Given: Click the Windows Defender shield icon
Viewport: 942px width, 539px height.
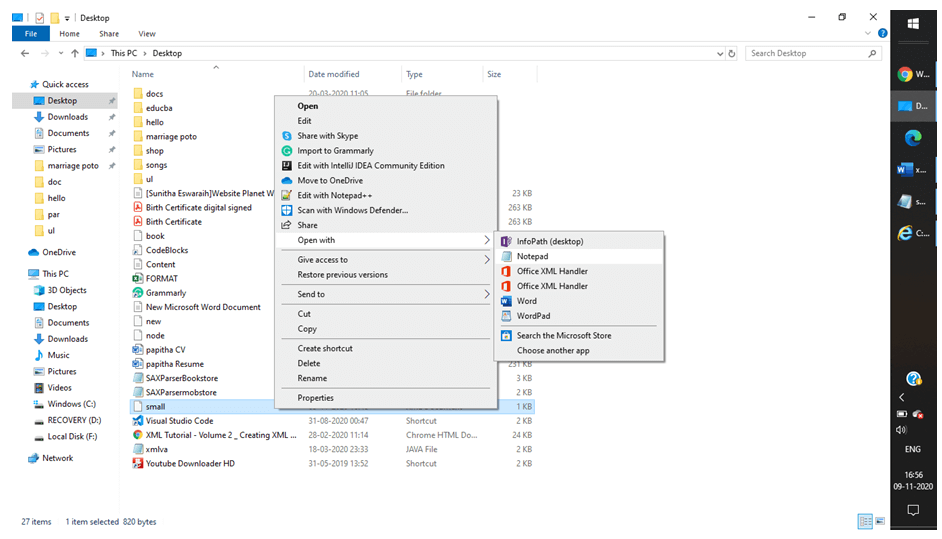Looking at the screenshot, I should [x=287, y=210].
